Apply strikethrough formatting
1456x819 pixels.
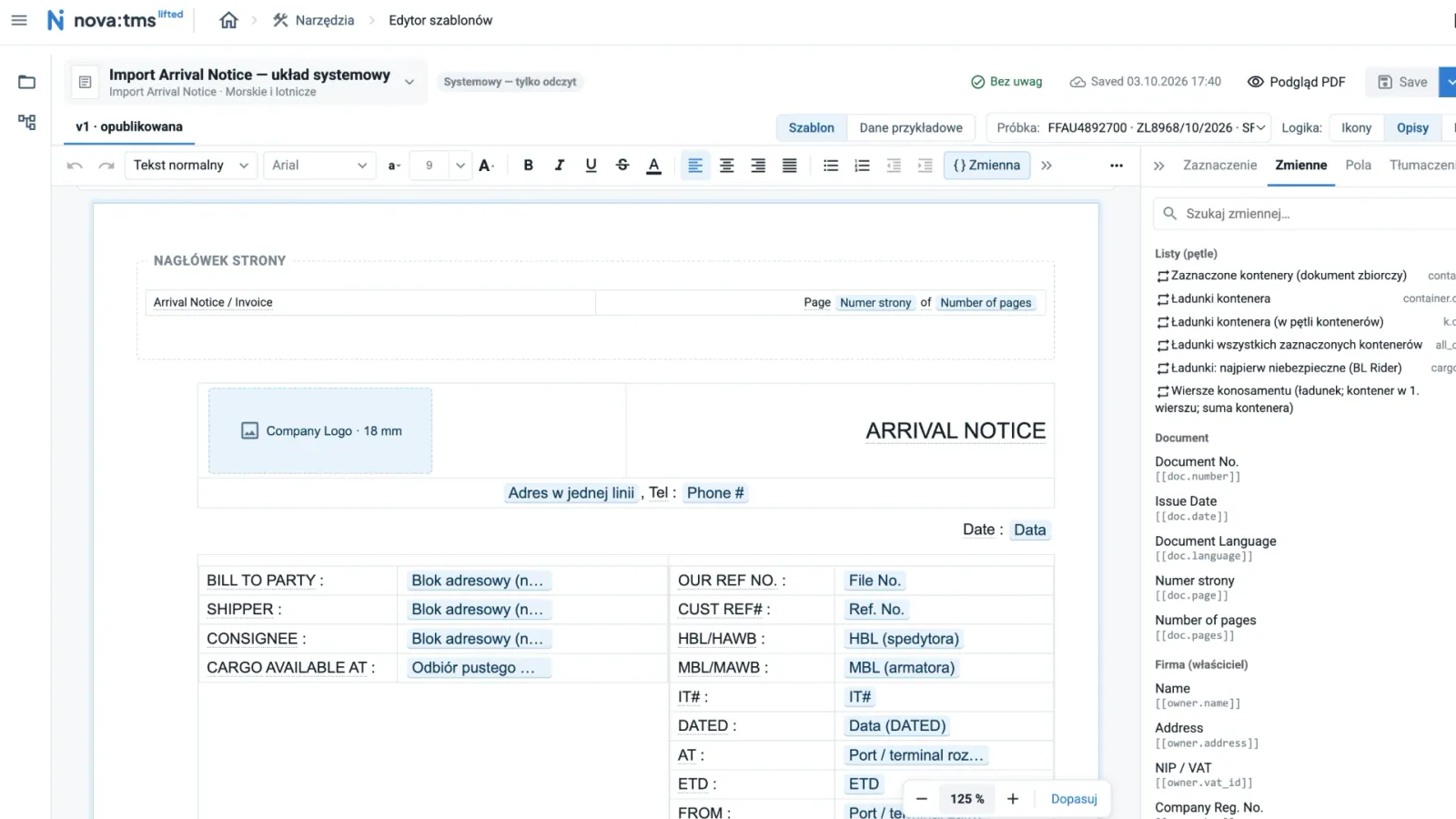[x=622, y=165]
